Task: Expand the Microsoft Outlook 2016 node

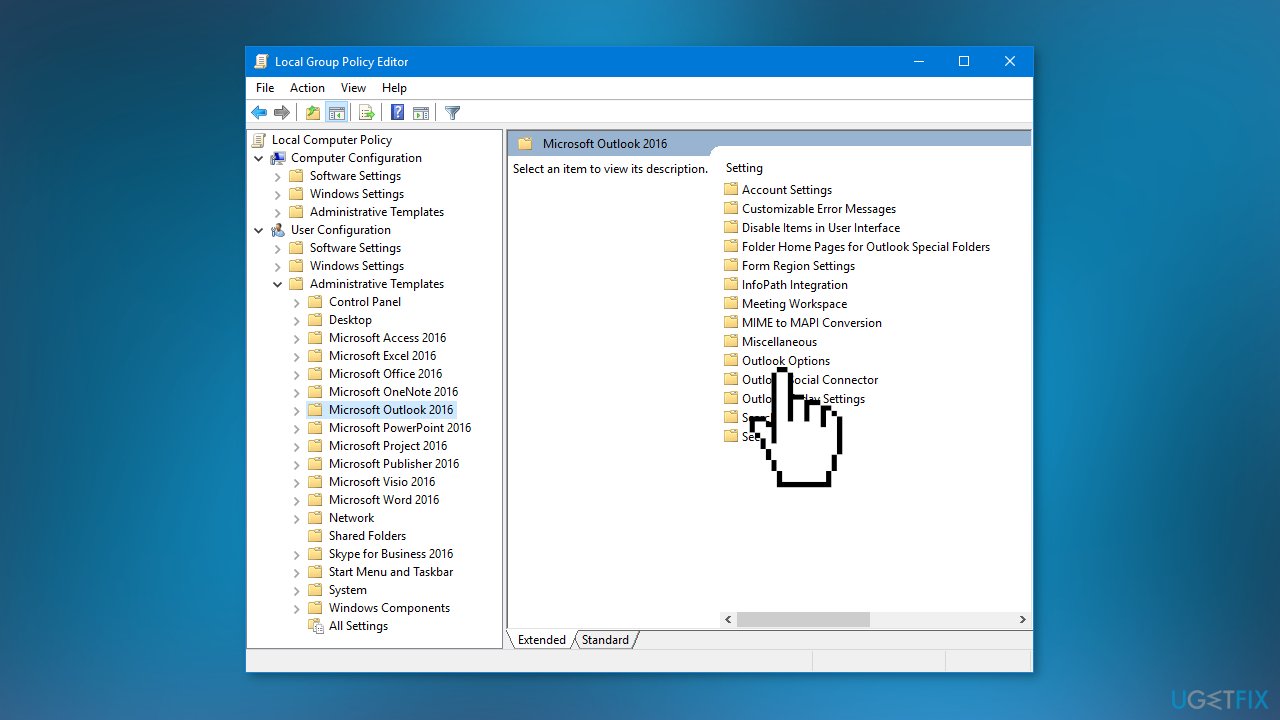Action: click(x=297, y=410)
